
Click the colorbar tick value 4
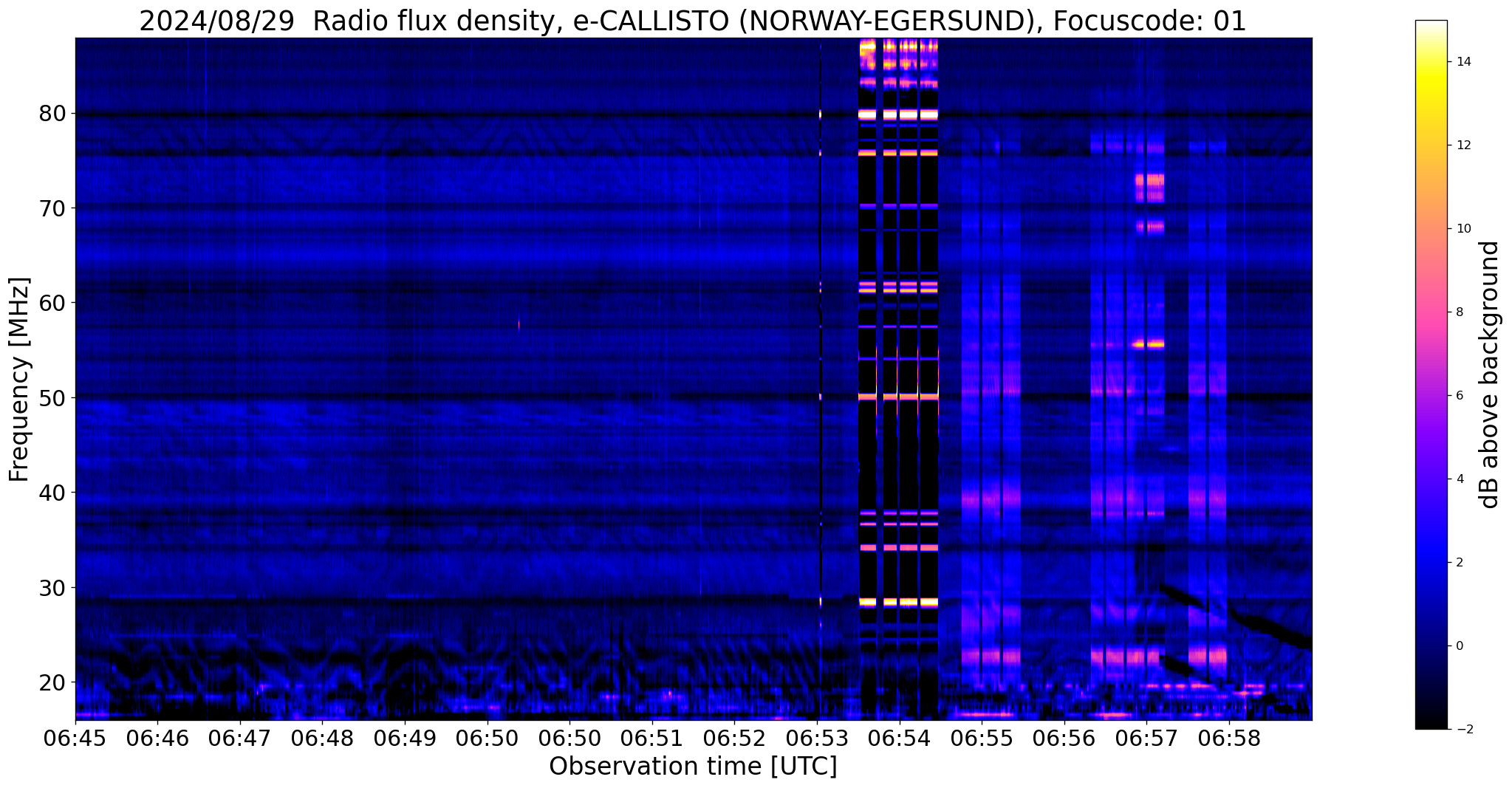pos(1459,479)
